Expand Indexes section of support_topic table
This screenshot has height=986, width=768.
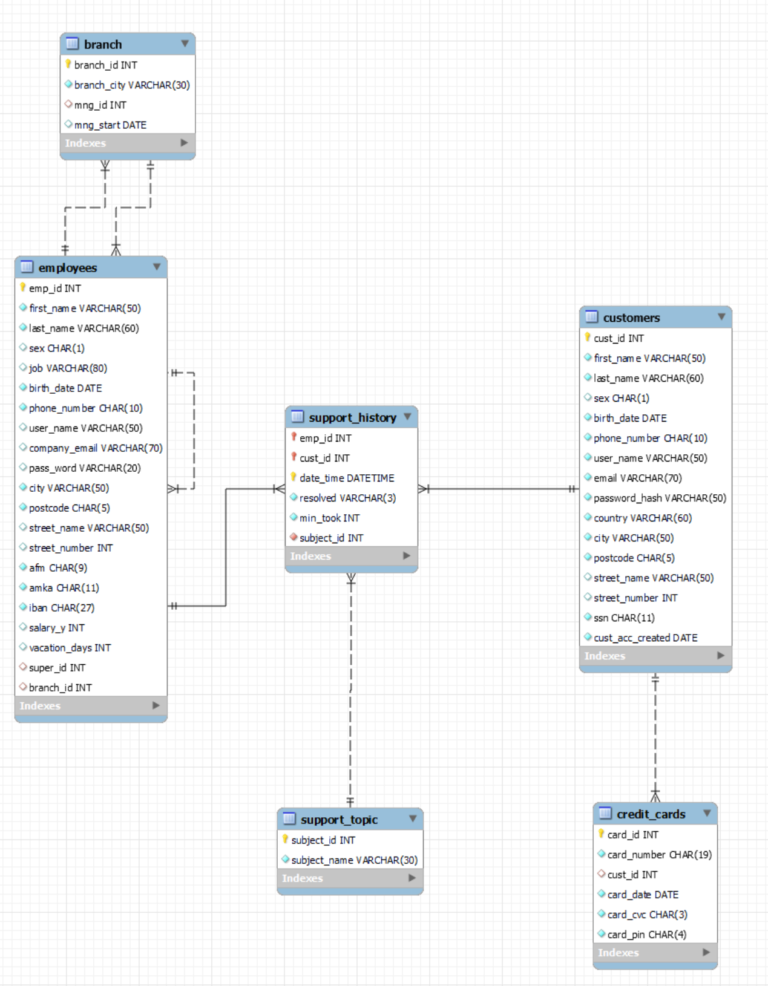[412, 877]
